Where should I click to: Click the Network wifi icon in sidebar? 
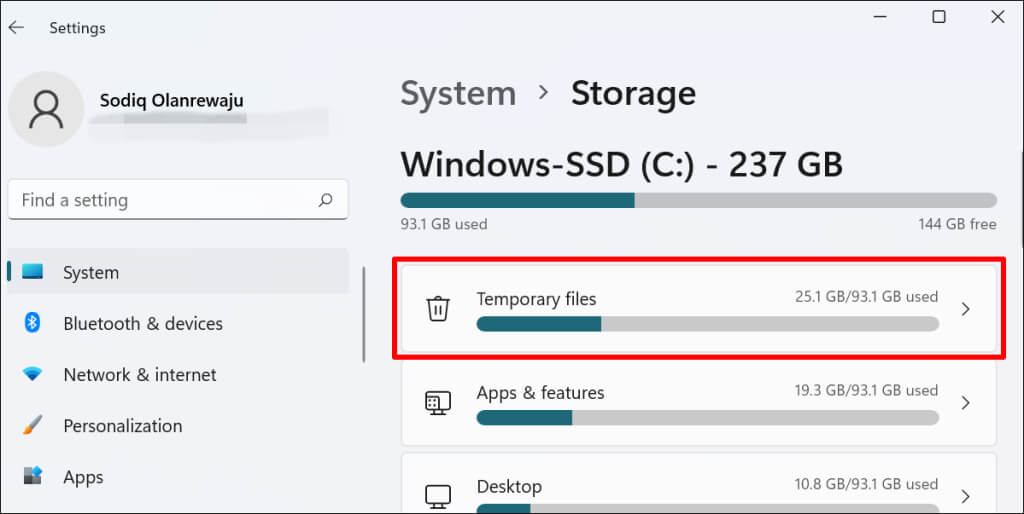click(x=33, y=375)
